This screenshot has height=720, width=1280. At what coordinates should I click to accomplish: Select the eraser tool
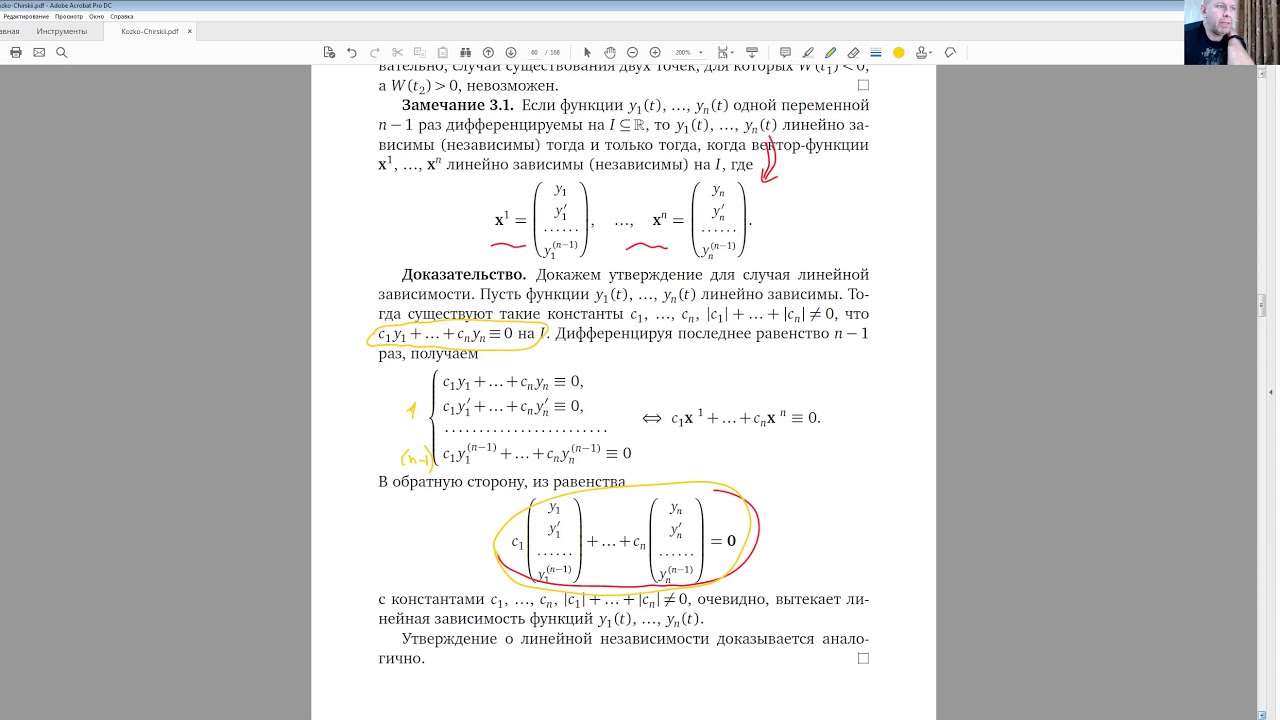coord(853,52)
